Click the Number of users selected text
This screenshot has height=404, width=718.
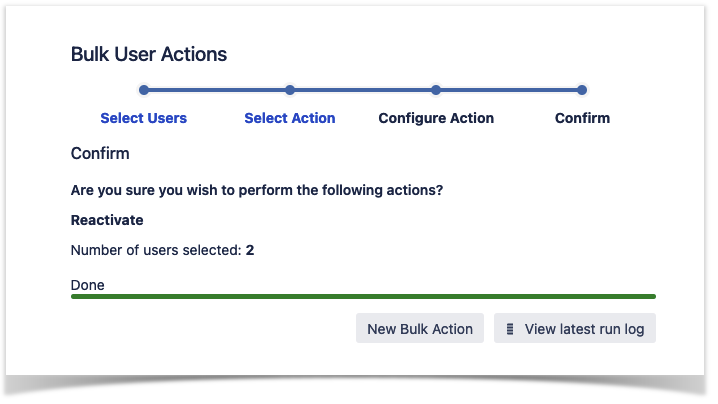click(x=156, y=250)
